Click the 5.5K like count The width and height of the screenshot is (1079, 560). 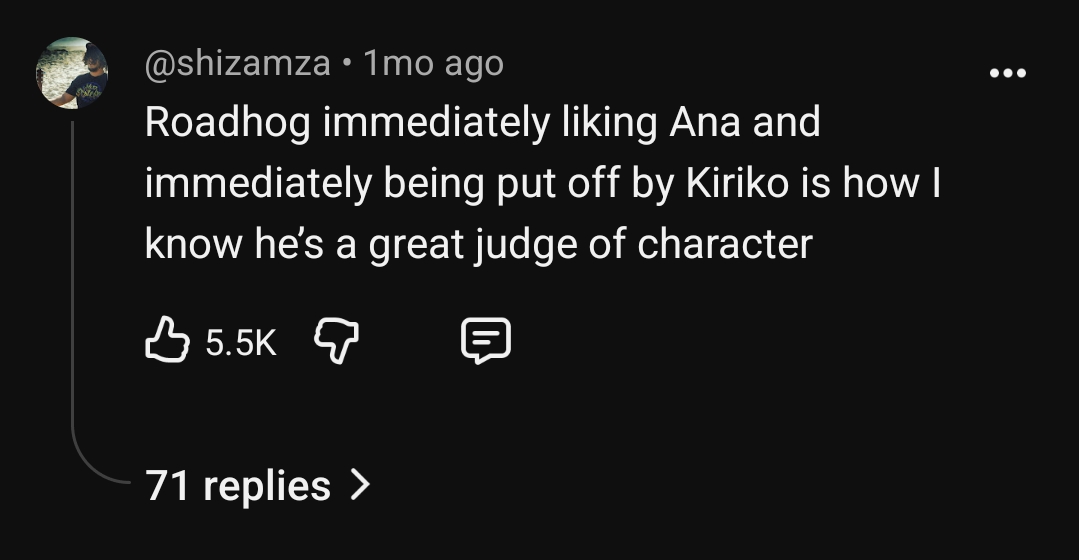point(241,342)
